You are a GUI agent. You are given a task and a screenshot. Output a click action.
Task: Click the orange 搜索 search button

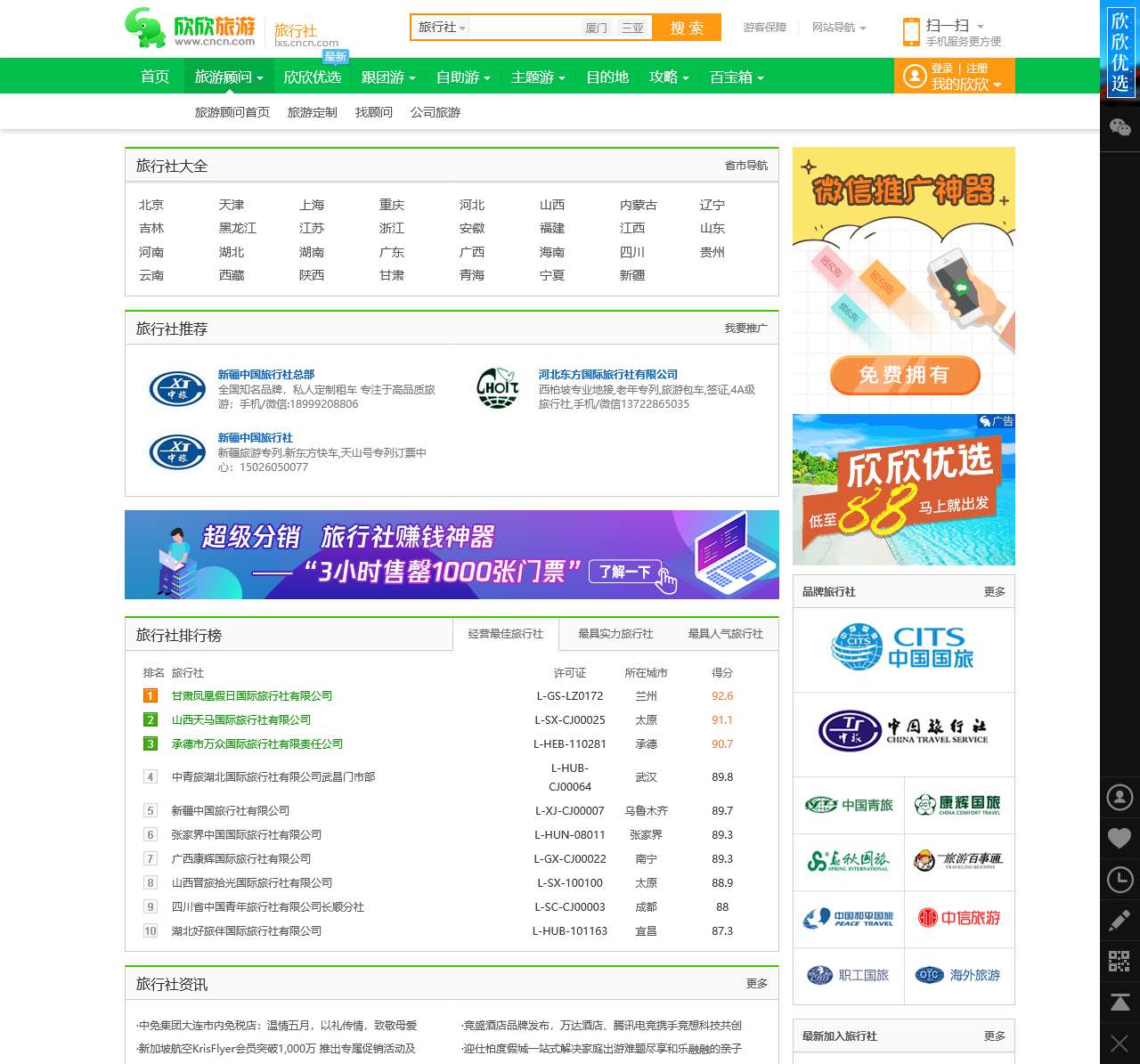coord(686,28)
